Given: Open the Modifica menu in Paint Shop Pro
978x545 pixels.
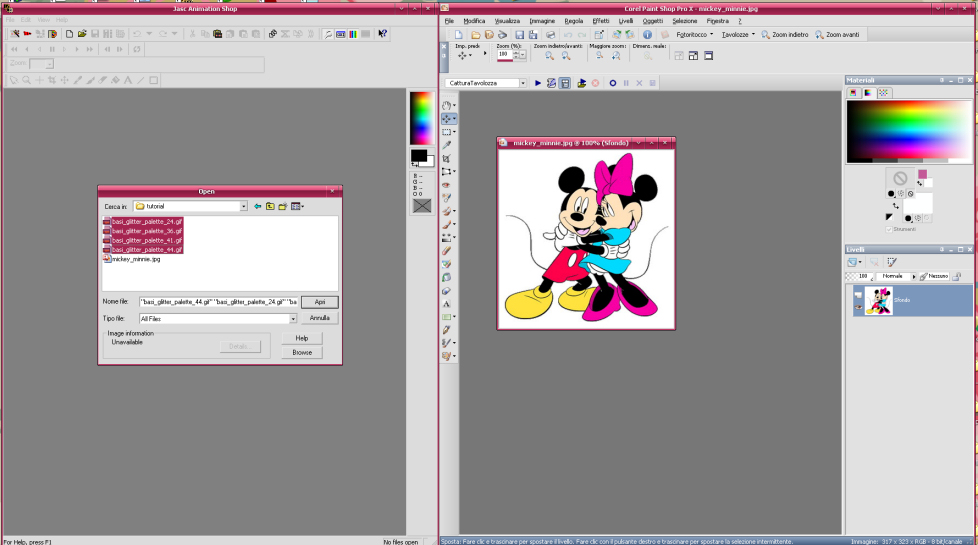Looking at the screenshot, I should click(x=474, y=21).
